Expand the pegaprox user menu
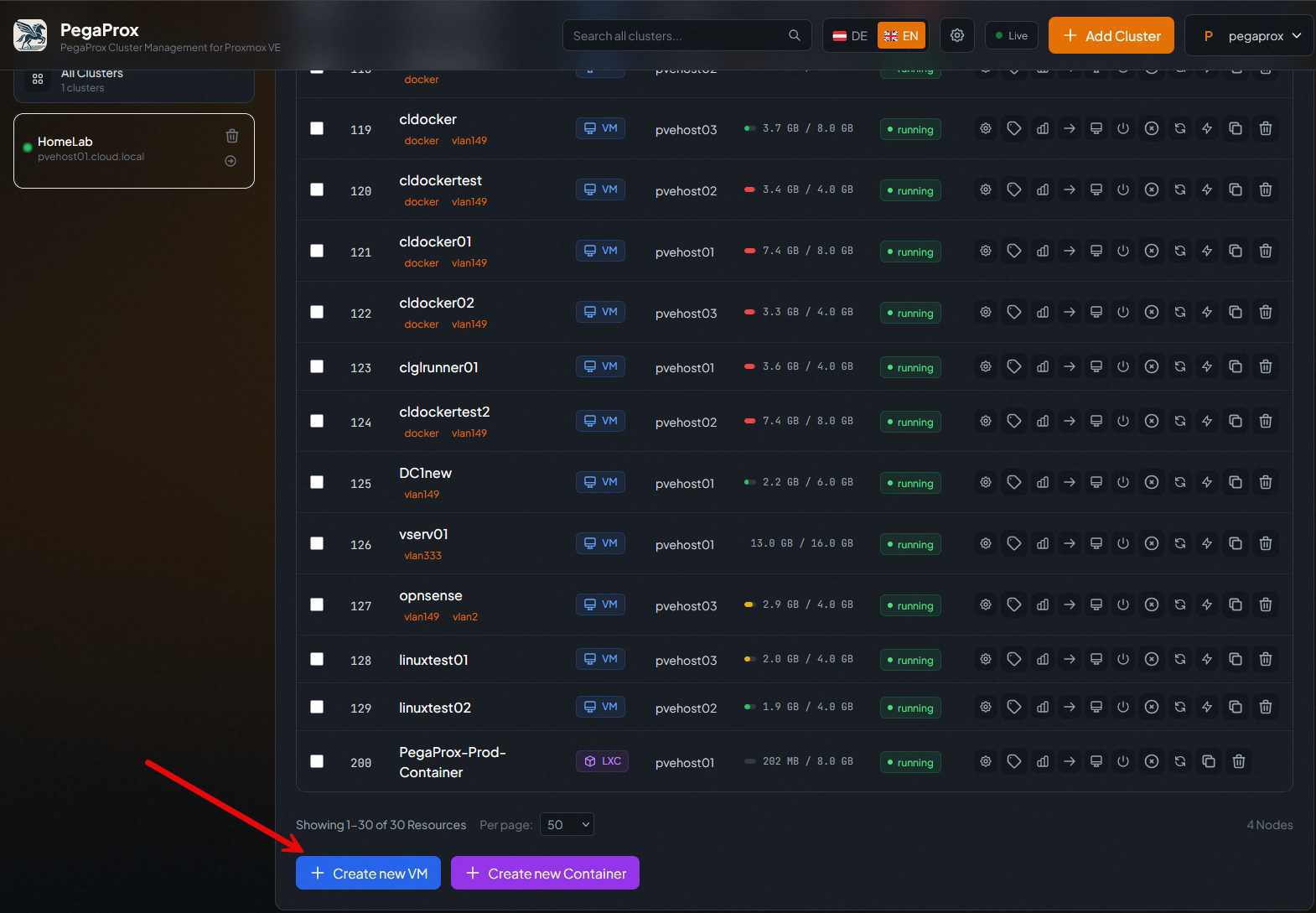This screenshot has width=1316, height=913. pyautogui.click(x=1249, y=35)
